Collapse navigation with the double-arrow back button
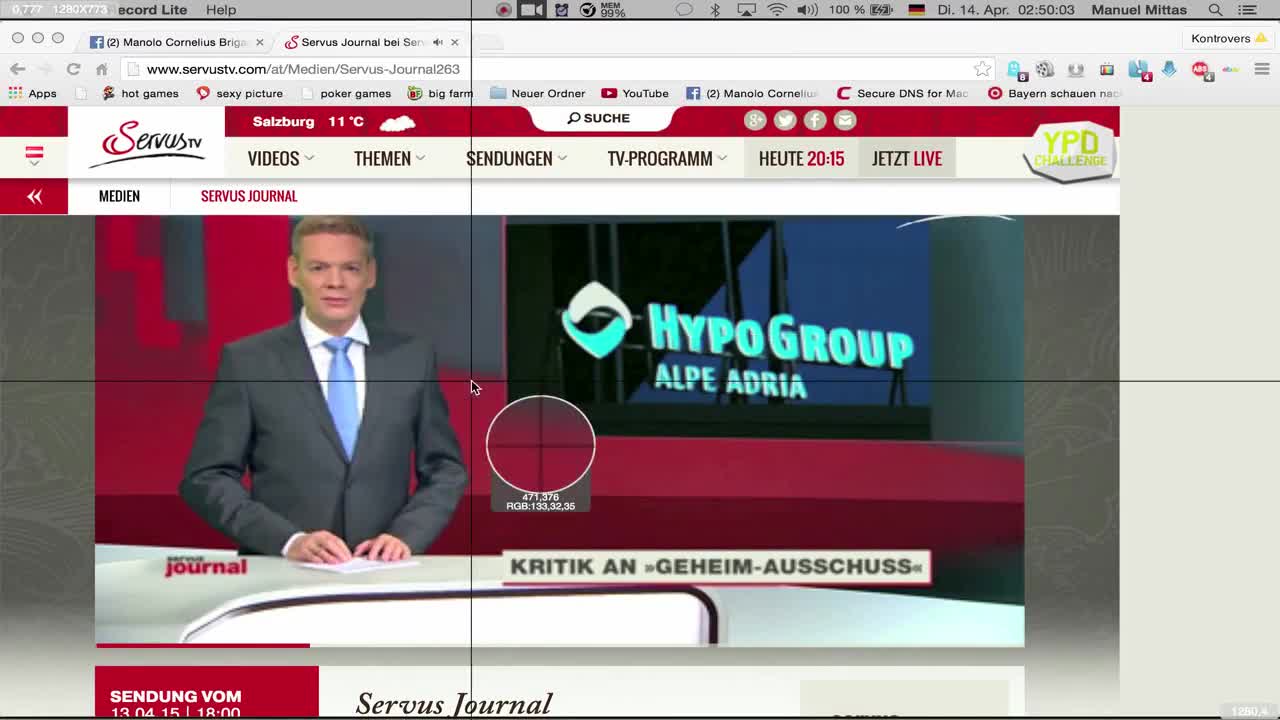Screen dimensions: 1280x720 click(x=34, y=196)
